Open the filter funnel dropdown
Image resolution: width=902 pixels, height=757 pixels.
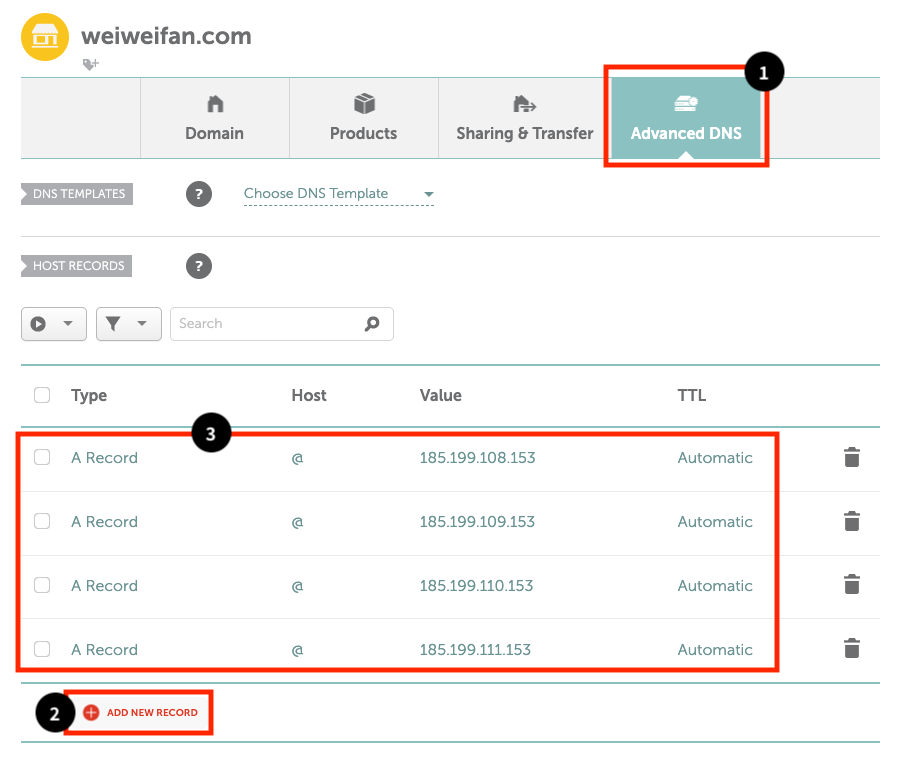pos(128,324)
